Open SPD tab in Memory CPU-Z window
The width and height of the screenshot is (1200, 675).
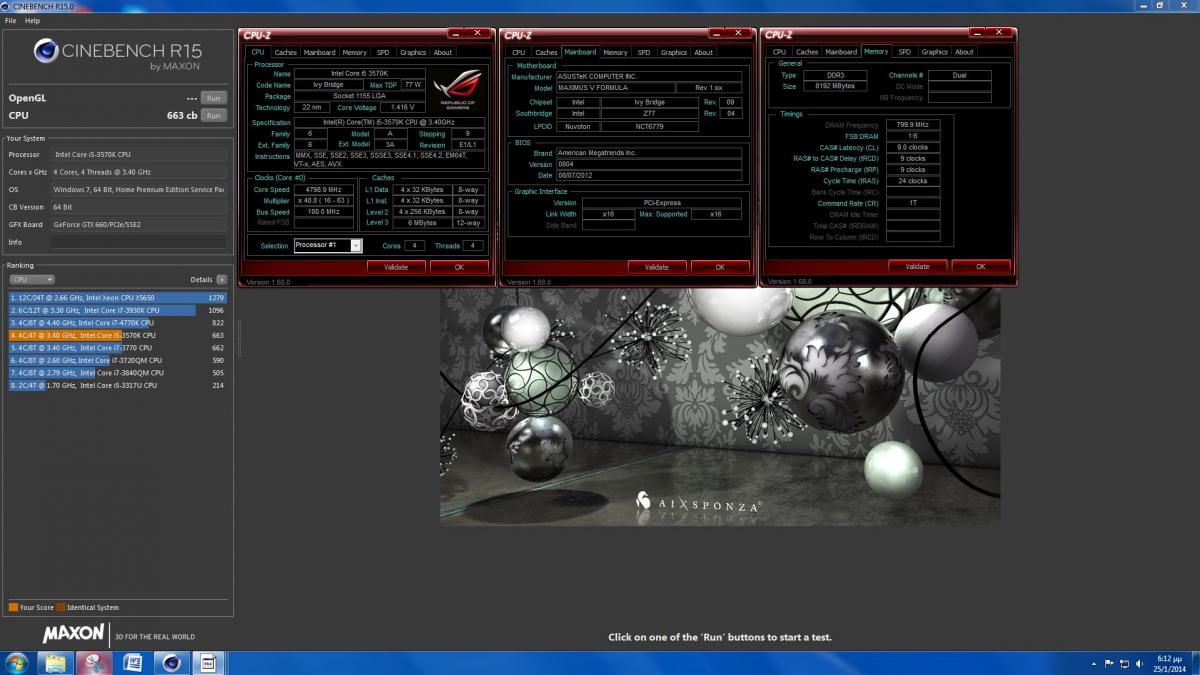(905, 52)
